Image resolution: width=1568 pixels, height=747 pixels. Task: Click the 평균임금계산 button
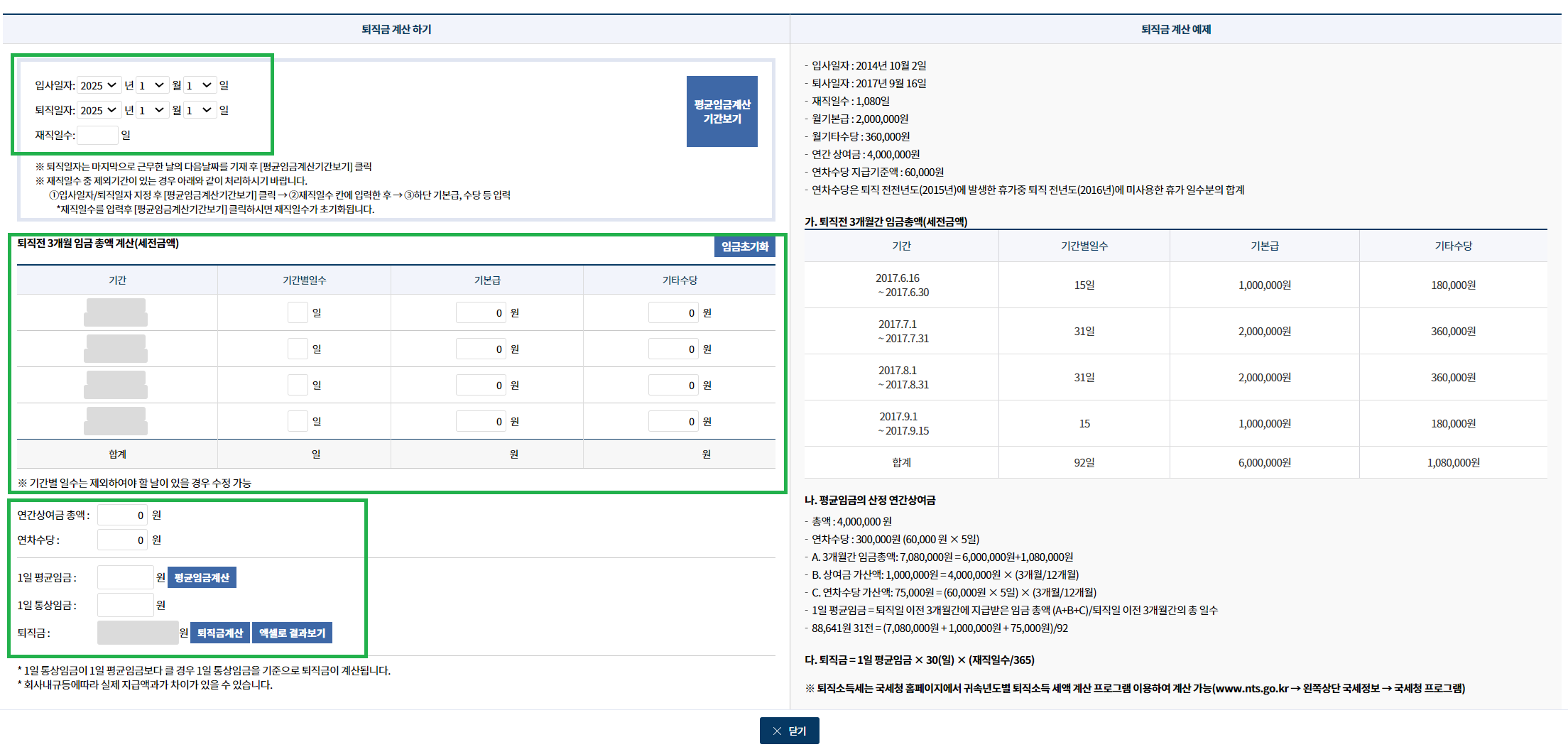coord(202,577)
